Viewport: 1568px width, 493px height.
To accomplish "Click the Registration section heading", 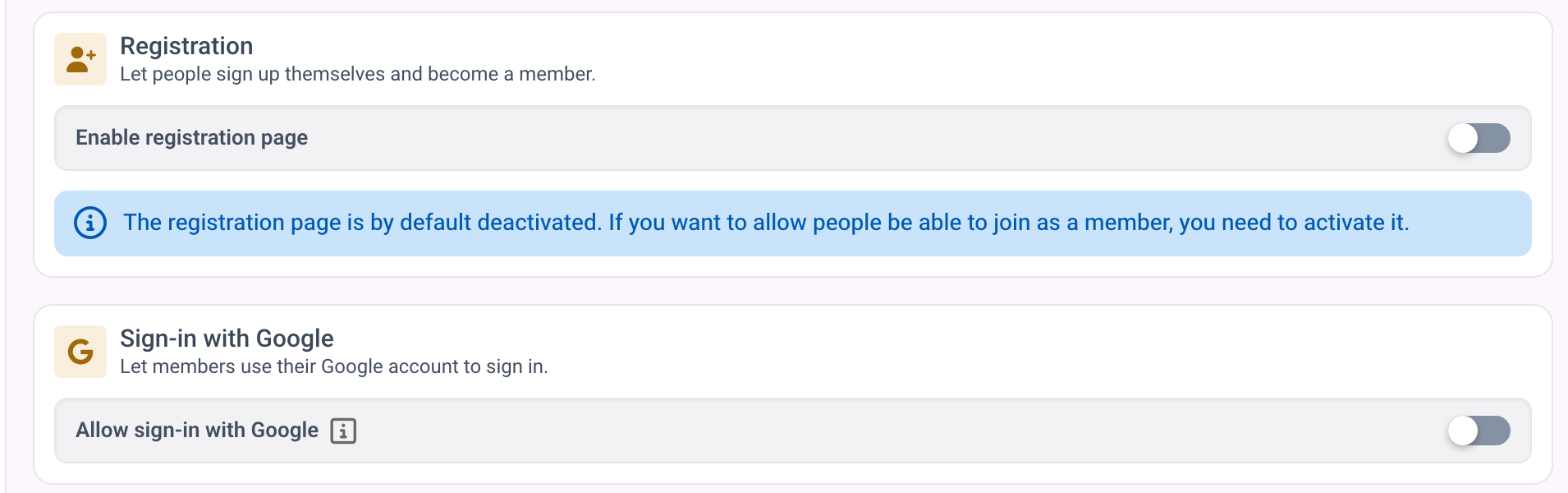I will (186, 46).
